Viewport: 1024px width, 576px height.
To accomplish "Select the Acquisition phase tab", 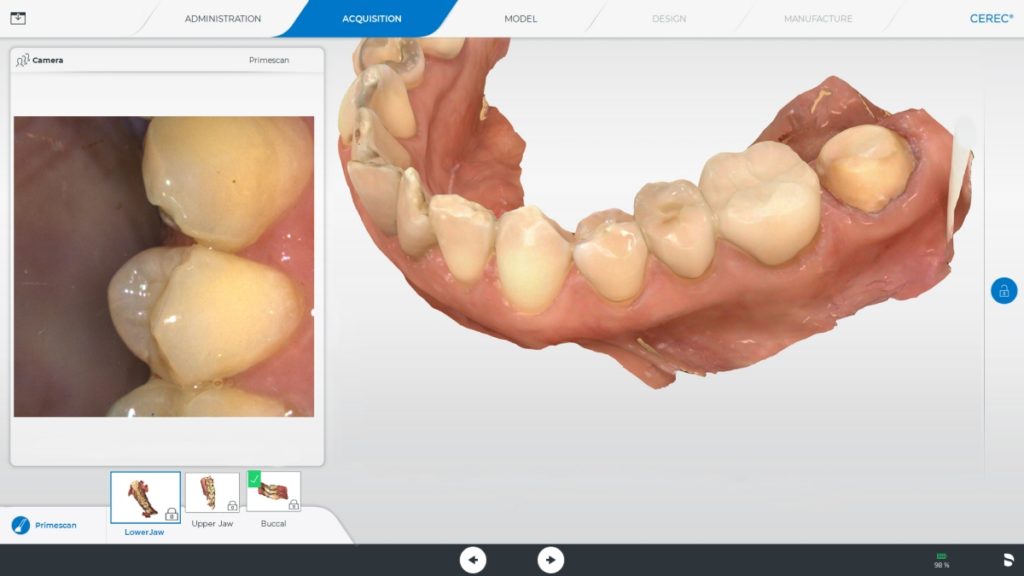I will 371,19.
